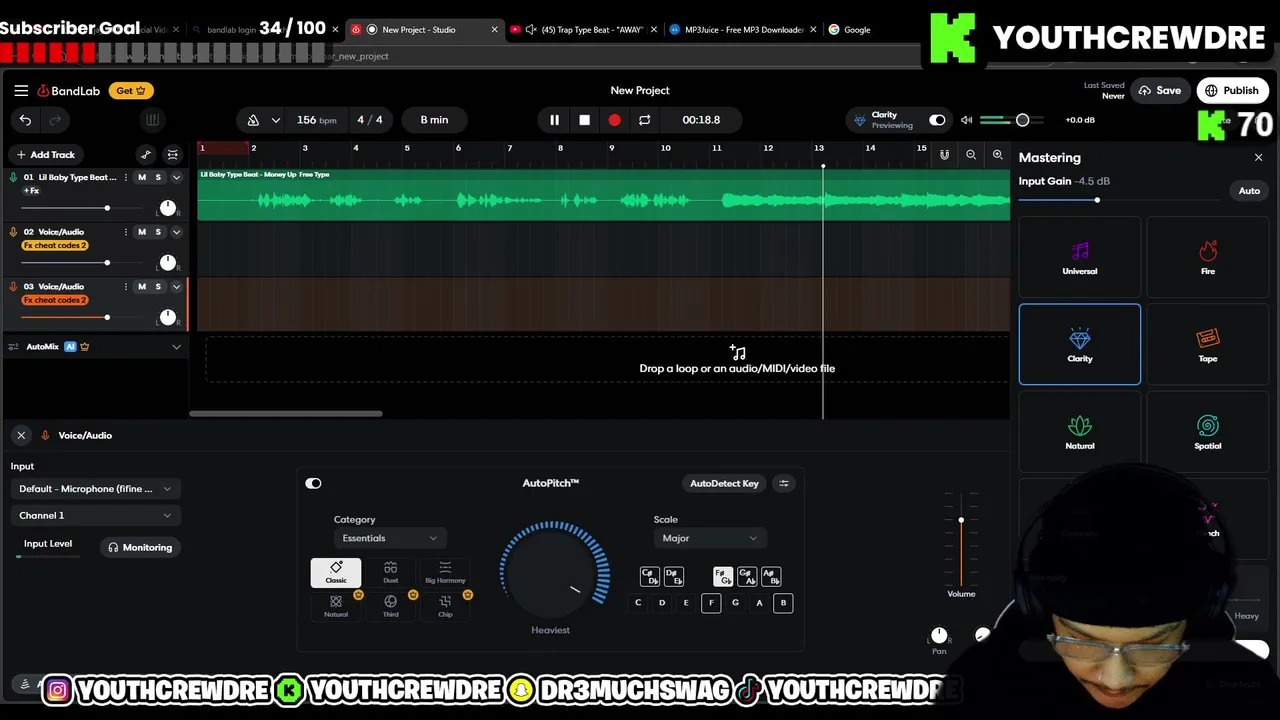Select the Fire mastering preset
The height and width of the screenshot is (720, 1280).
click(x=1207, y=257)
